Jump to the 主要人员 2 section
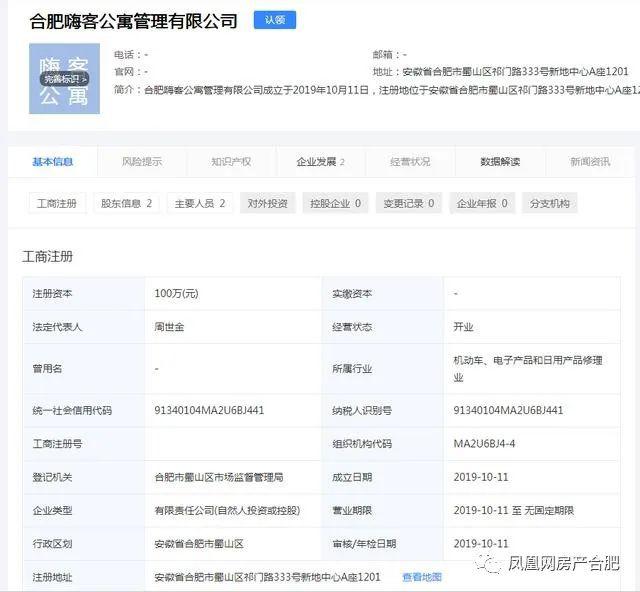640x592 pixels. click(200, 203)
